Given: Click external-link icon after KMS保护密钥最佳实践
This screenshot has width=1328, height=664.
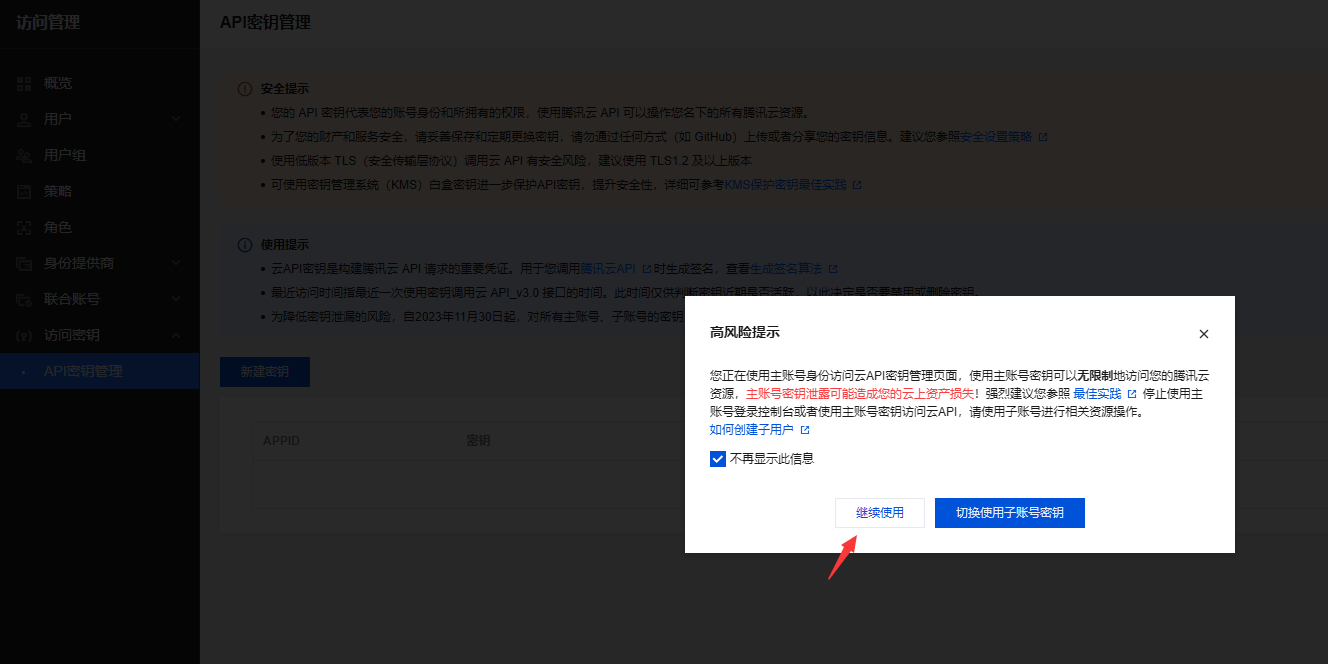Looking at the screenshot, I should point(857,185).
